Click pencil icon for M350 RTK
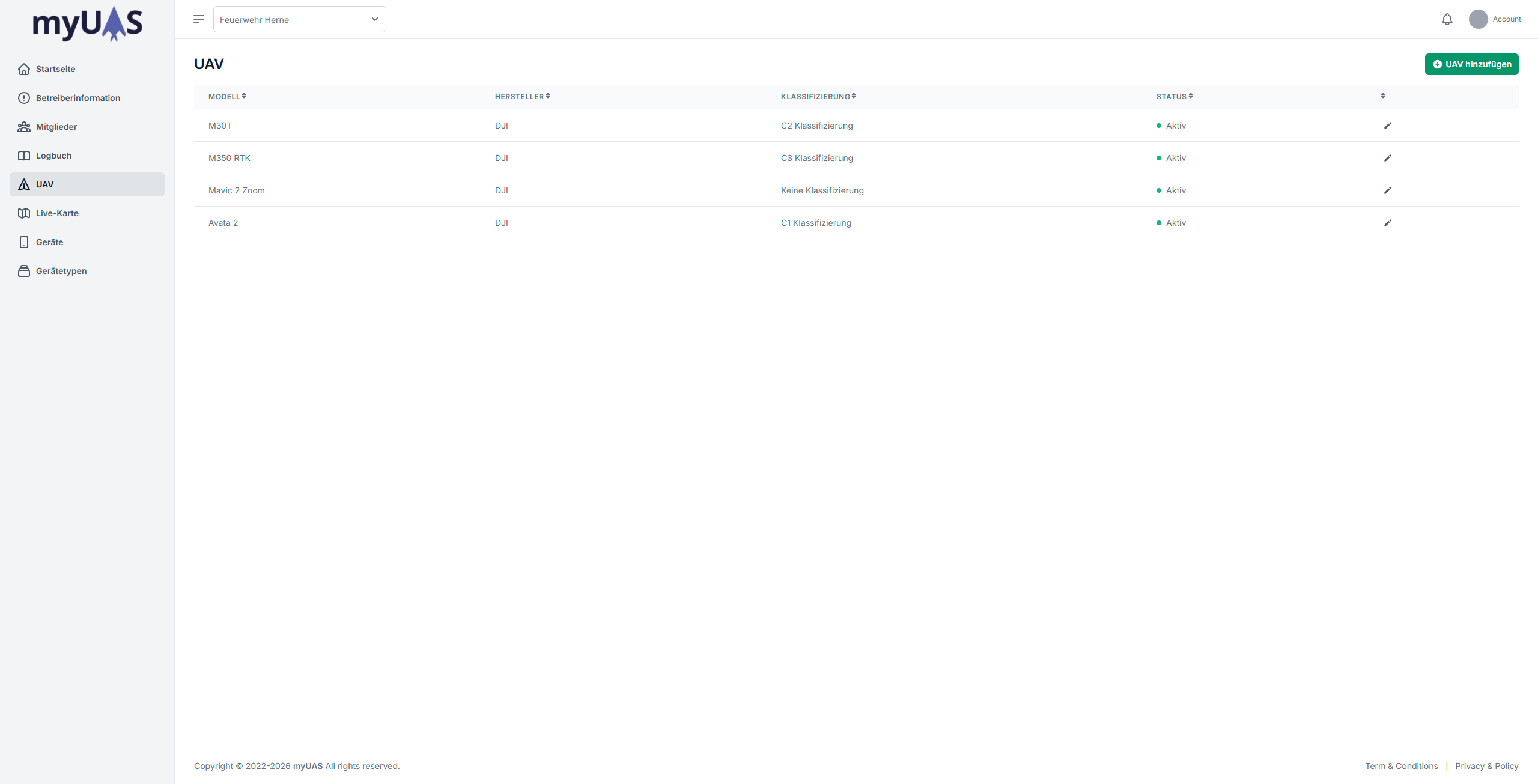Screen dimensions: 1538x784 (x=1387, y=158)
